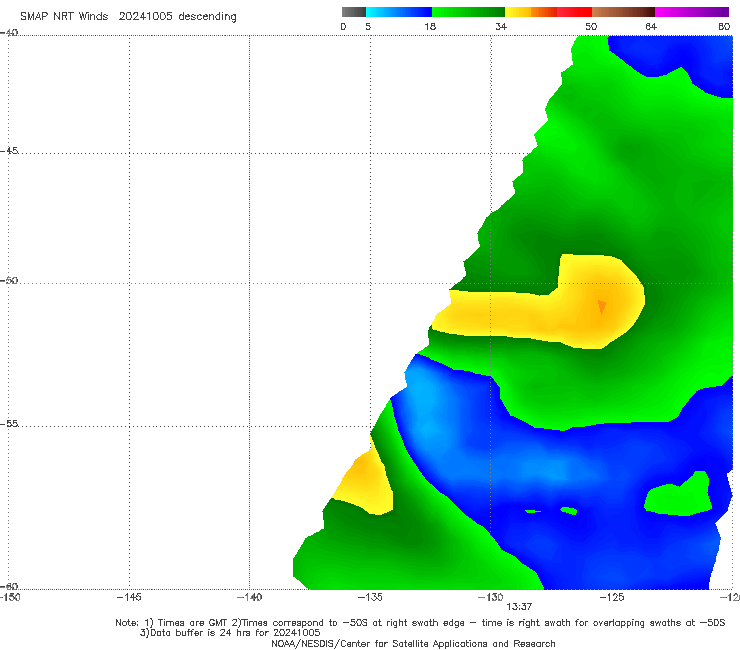The width and height of the screenshot is (740, 650).
Task: Click the orange peak wind triangle marker
Action: 602,306
